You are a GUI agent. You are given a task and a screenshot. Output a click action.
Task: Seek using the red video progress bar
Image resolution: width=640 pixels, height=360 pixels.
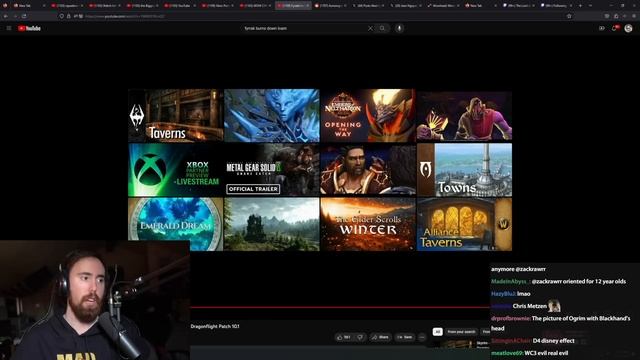point(340,307)
